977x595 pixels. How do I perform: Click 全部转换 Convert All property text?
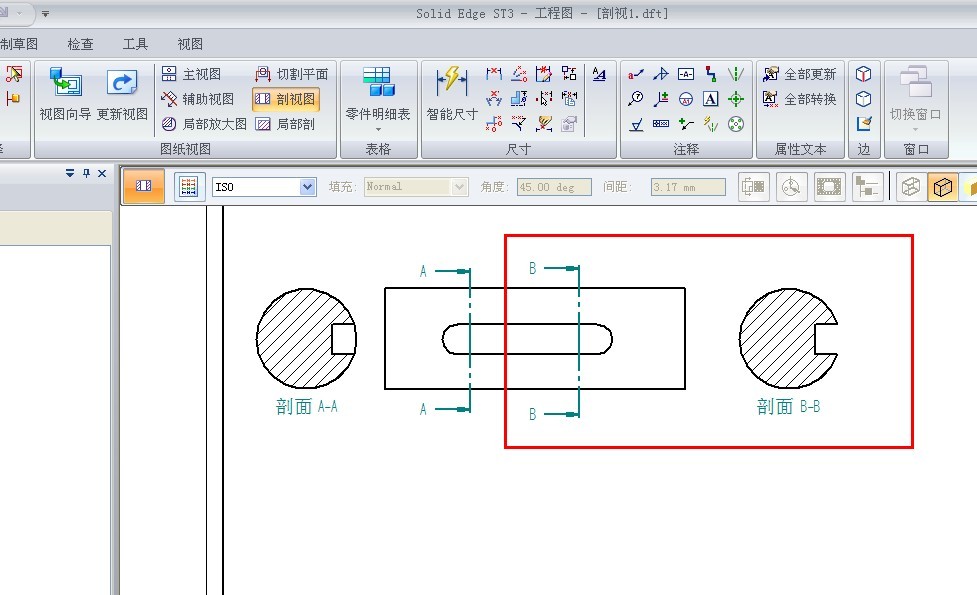point(799,99)
